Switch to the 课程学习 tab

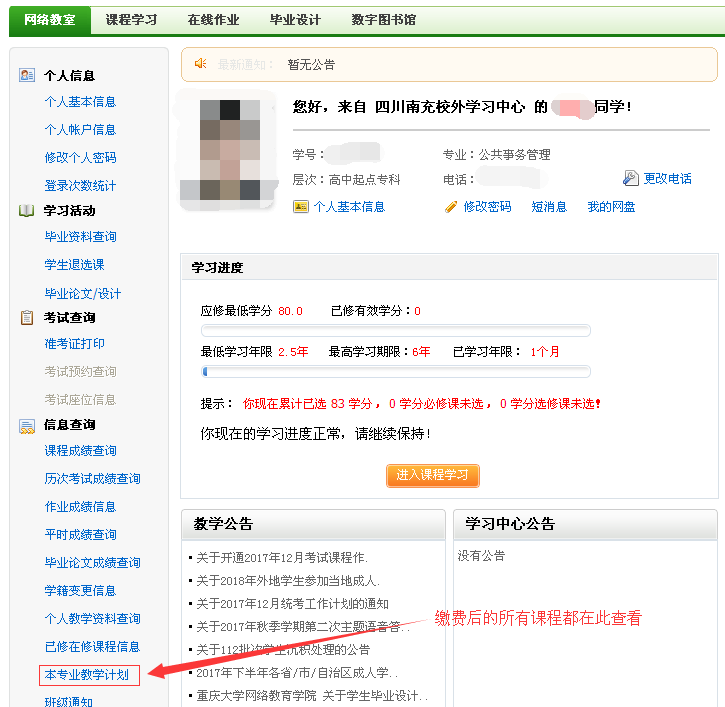(x=131, y=20)
